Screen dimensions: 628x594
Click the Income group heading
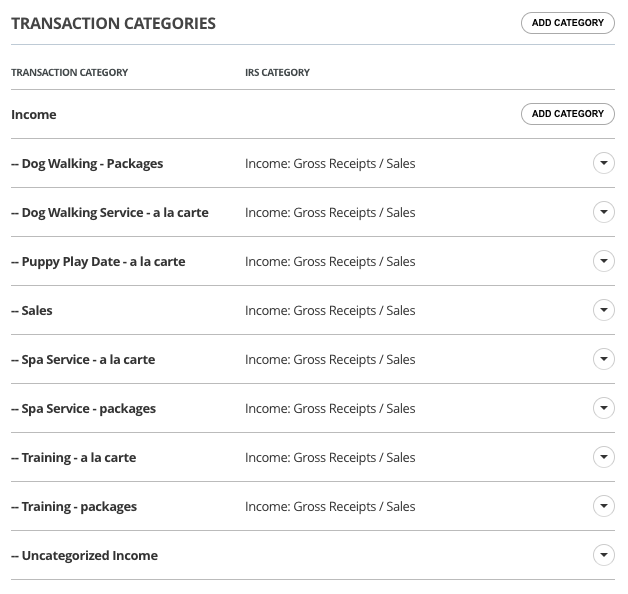click(x=34, y=114)
